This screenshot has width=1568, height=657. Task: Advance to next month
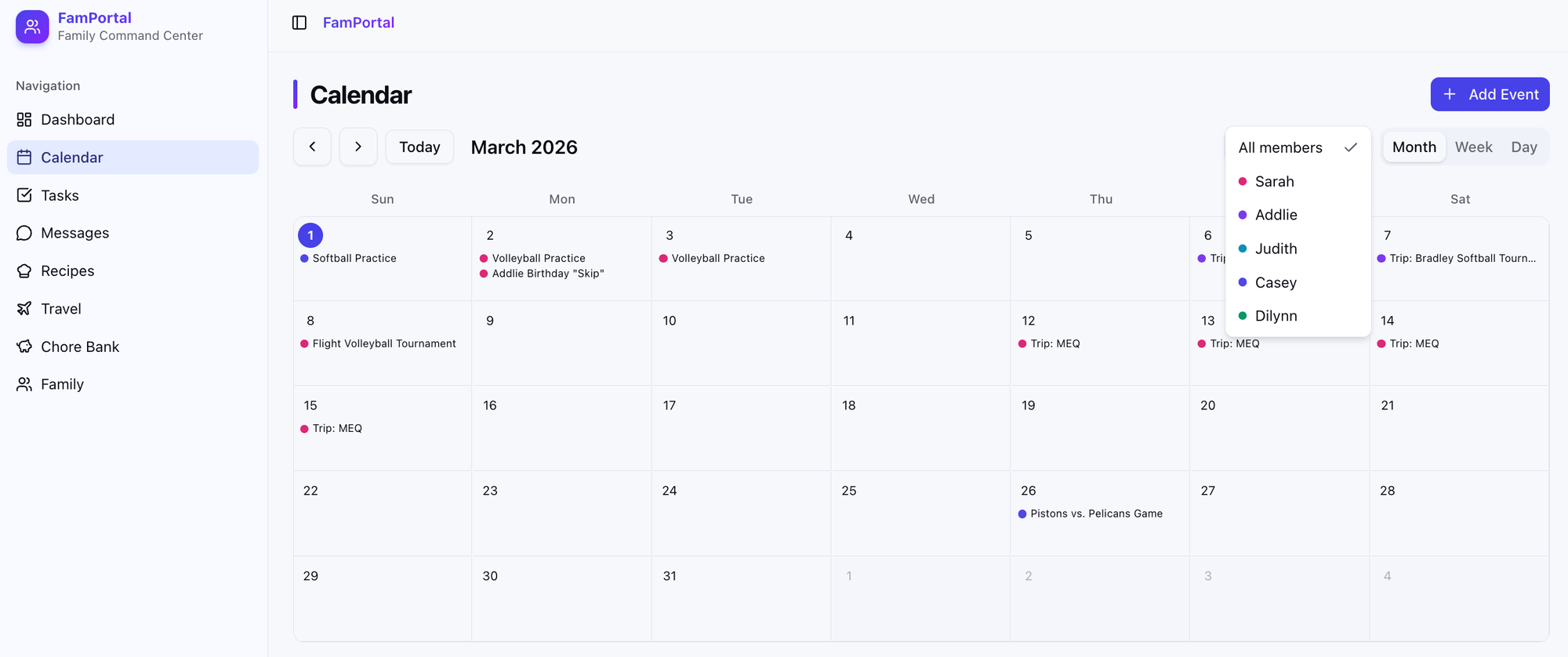pos(358,147)
